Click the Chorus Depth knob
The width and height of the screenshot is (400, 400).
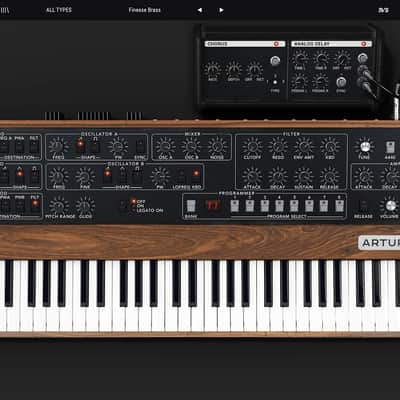click(x=234, y=70)
